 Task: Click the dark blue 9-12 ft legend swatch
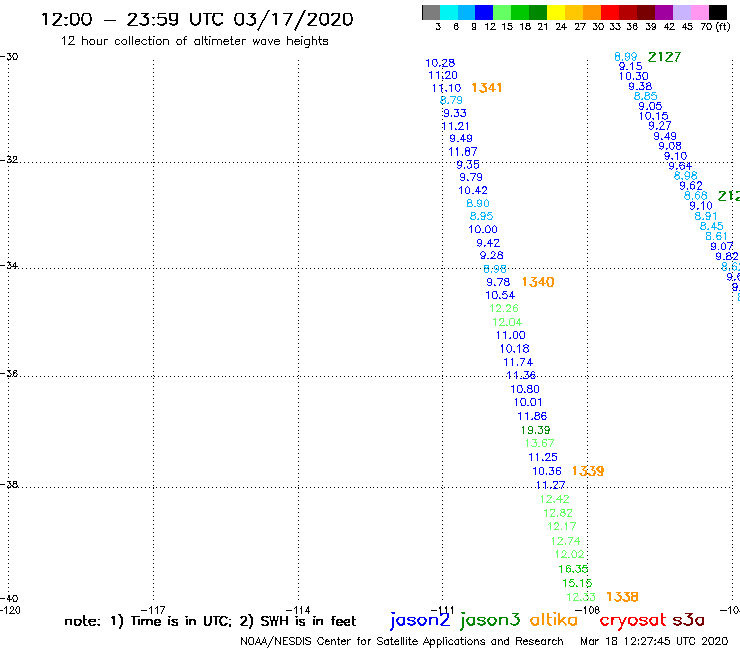484,12
